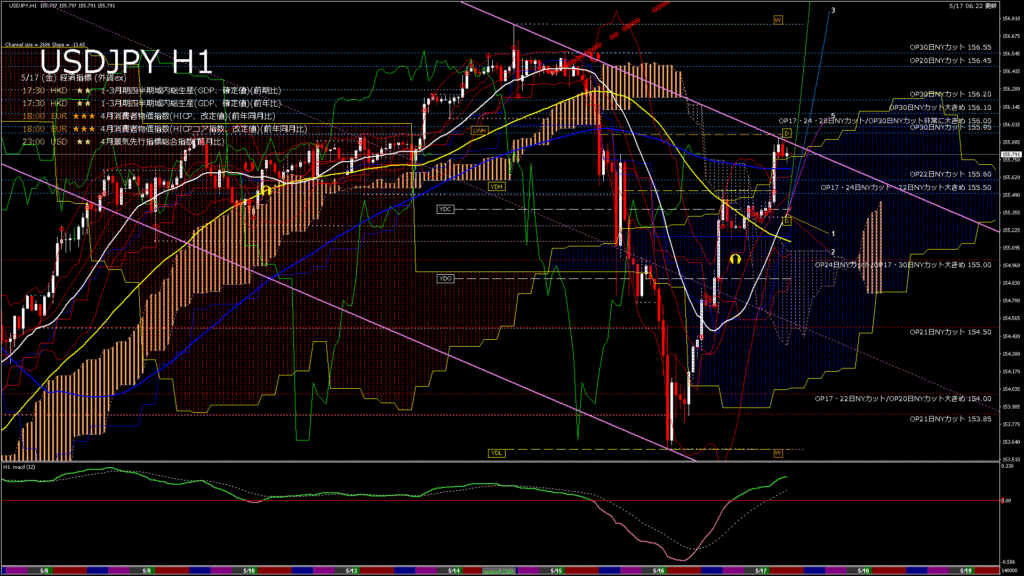
Task: Click the YDH level marker label
Action: pos(496,186)
